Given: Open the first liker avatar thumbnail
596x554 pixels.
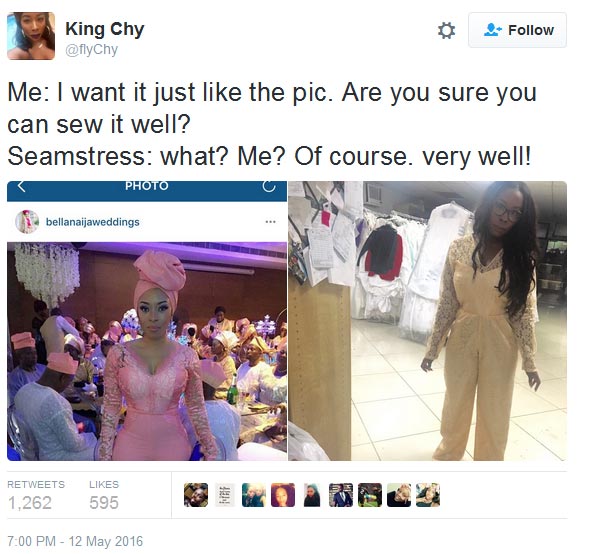Looking at the screenshot, I should (196, 495).
